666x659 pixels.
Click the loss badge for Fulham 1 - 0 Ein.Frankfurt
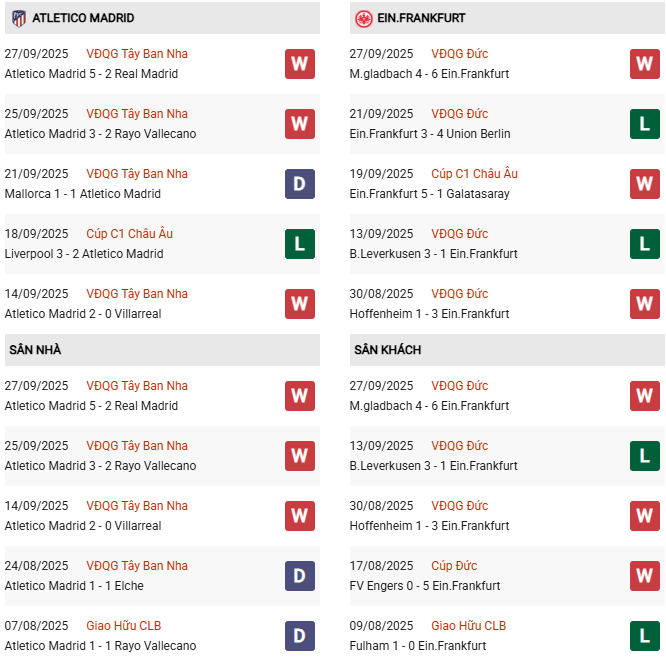click(644, 636)
